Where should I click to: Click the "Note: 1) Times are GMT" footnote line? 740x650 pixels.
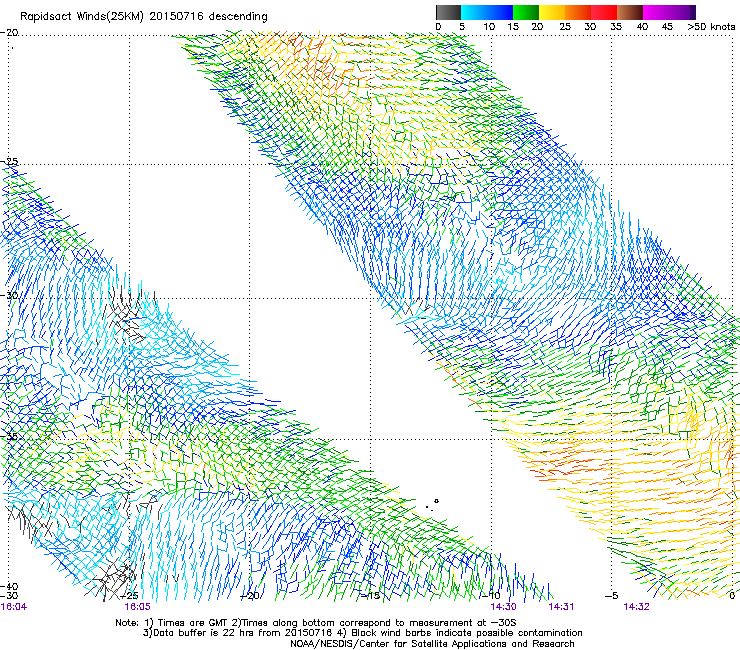[x=316, y=623]
